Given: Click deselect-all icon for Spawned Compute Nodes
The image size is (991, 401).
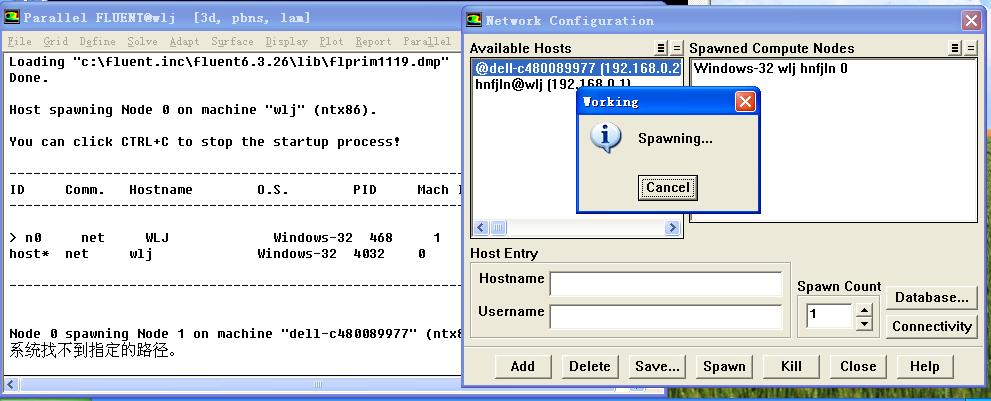Looking at the screenshot, I should [970, 48].
